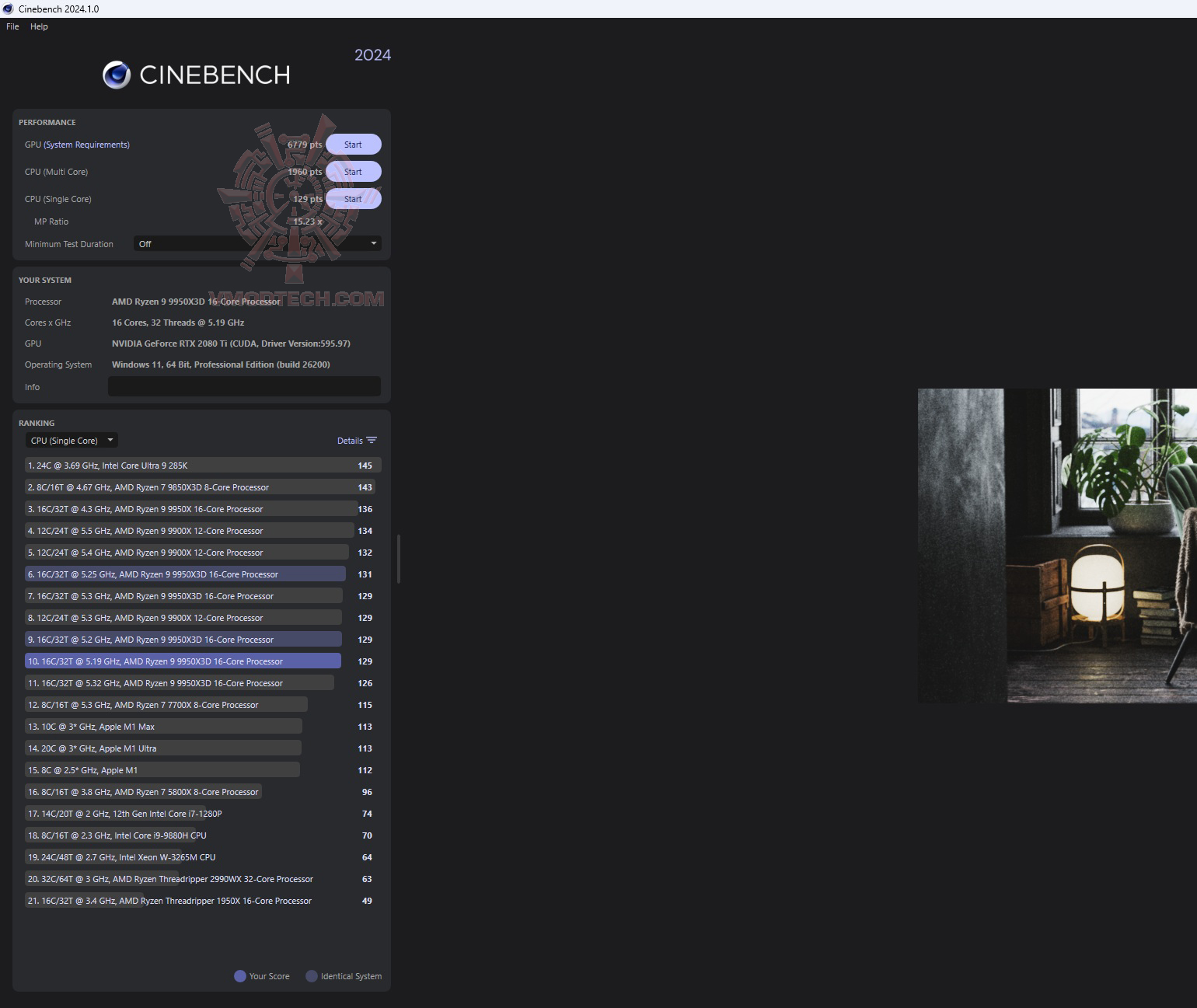Viewport: 1197px width, 1008px height.
Task: Select the Ryzen 7 7700X ranking row
Action: click(203, 705)
